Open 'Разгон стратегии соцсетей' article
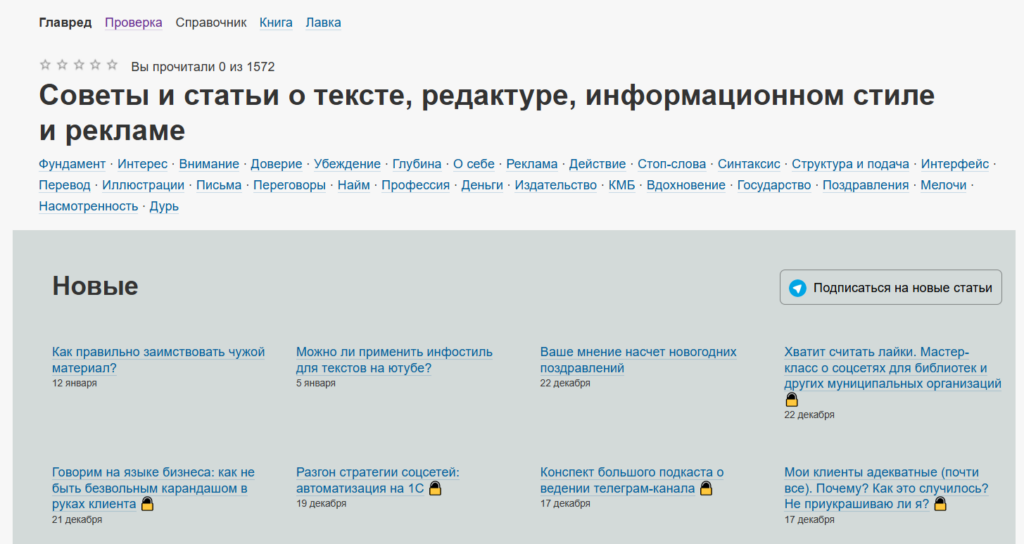 click(377, 480)
